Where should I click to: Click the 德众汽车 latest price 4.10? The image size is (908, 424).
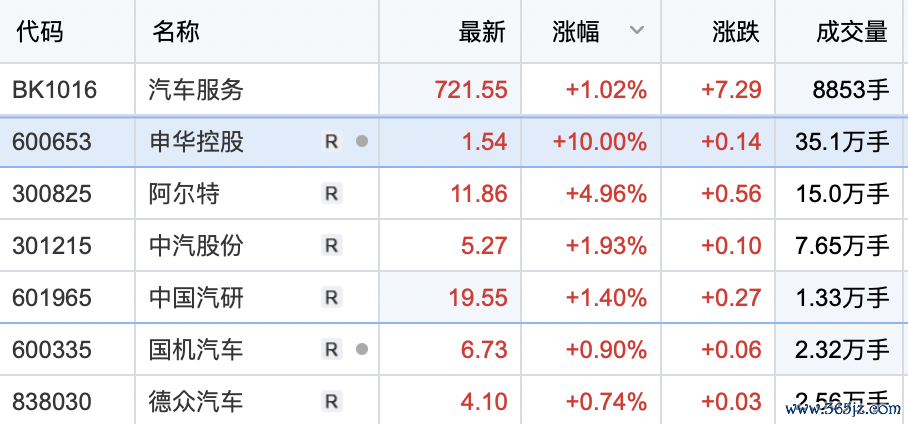coord(485,402)
